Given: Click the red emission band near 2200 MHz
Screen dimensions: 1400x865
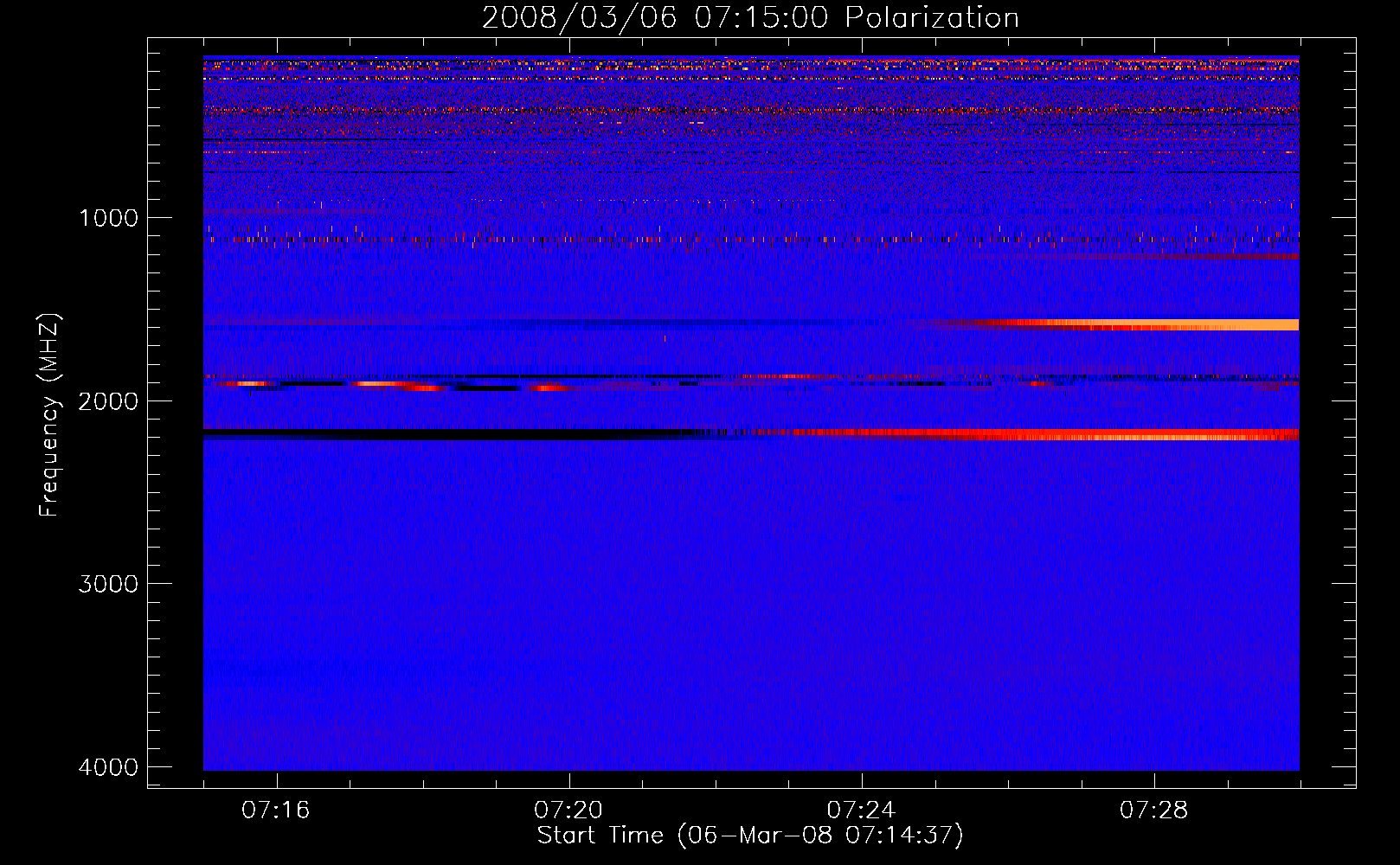Looking at the screenshot, I should pos(1038,434).
